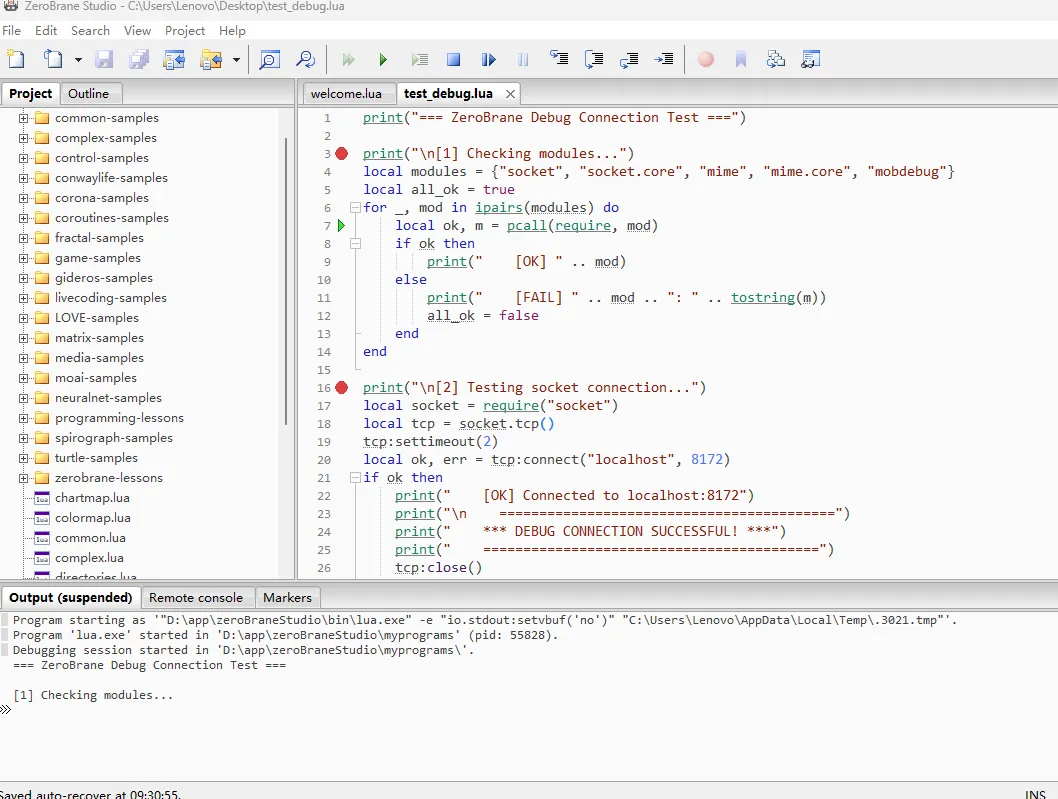Image resolution: width=1058 pixels, height=799 pixels.
Task: Click the Step Over toolbar icon
Action: tap(594, 60)
